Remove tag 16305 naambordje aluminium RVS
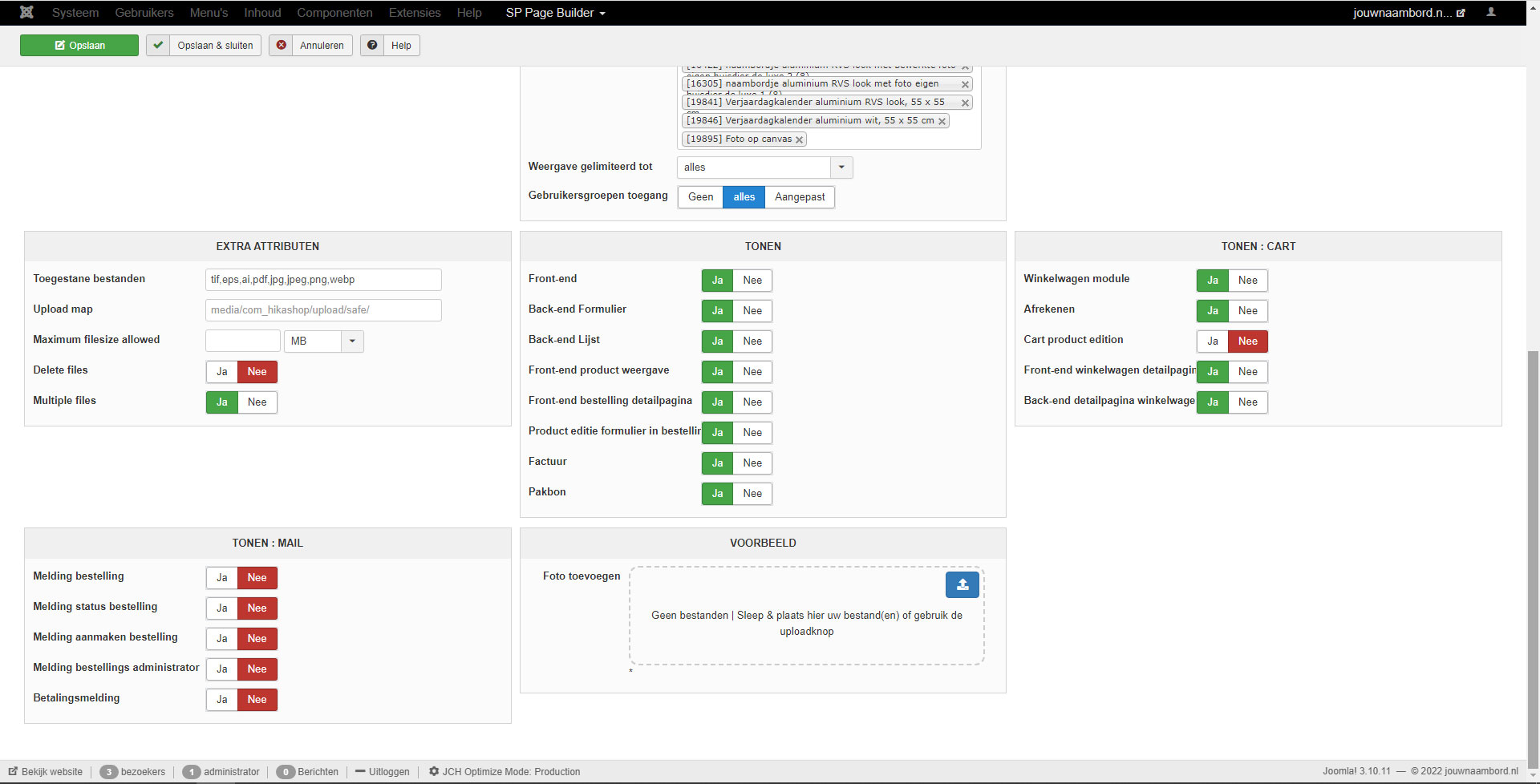Viewport: 1540px width, 784px height. pos(965,84)
